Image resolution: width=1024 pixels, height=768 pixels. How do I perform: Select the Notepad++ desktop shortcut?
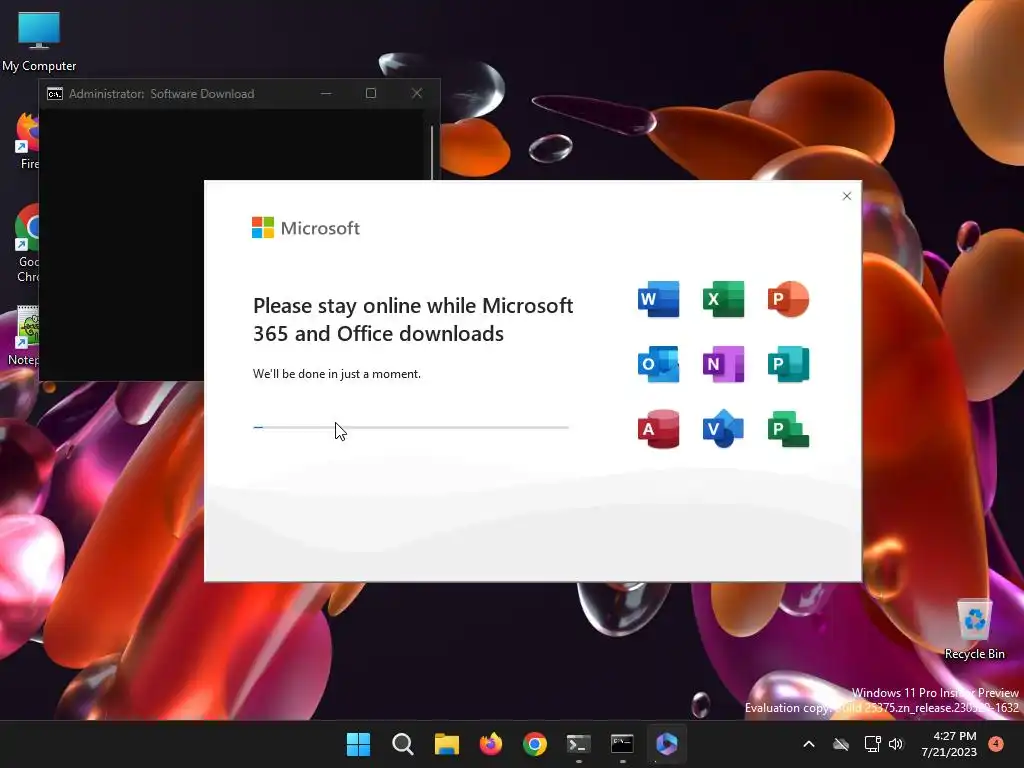pyautogui.click(x=24, y=336)
